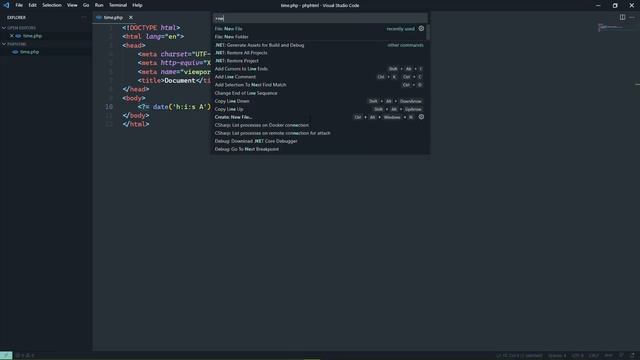
Task: Click line 10 with the date() call
Action: tap(174, 107)
